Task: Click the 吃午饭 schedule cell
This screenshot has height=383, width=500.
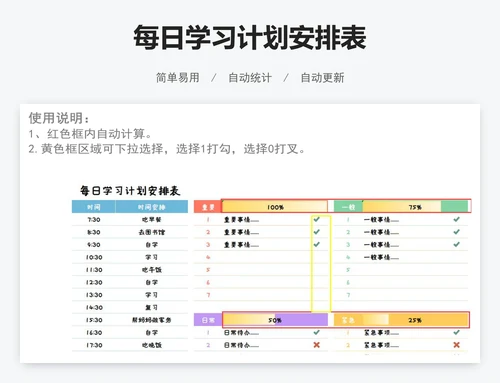Action: pyautogui.click(x=152, y=270)
